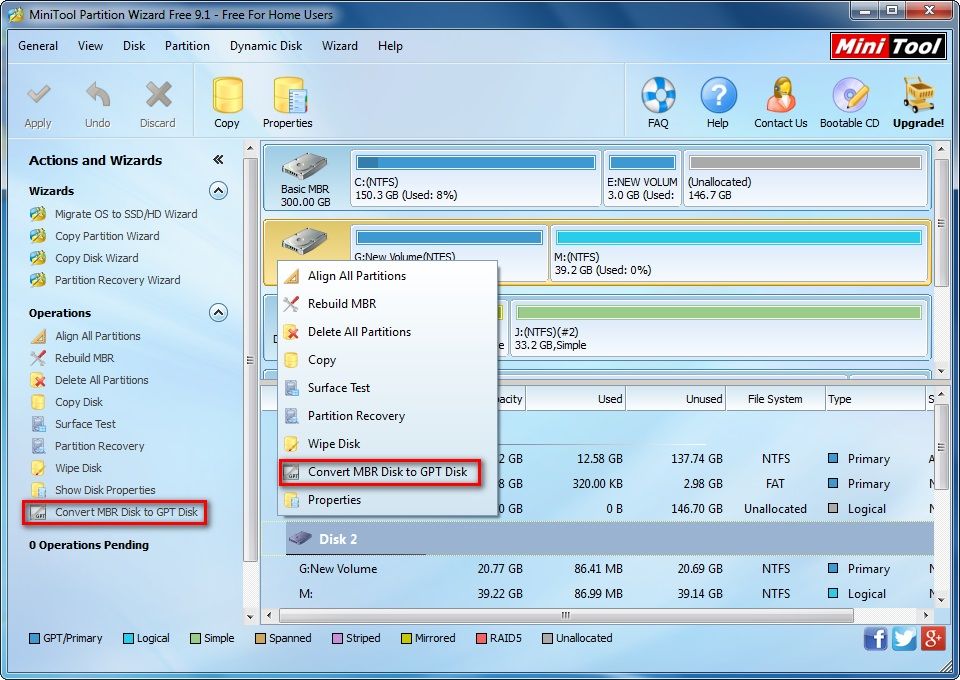Choose Rebuild MBR in context menu
The width and height of the screenshot is (960, 680).
pyautogui.click(x=388, y=304)
